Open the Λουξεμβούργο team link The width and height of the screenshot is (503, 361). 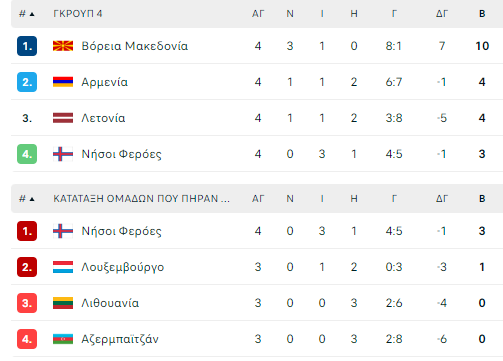(123, 267)
